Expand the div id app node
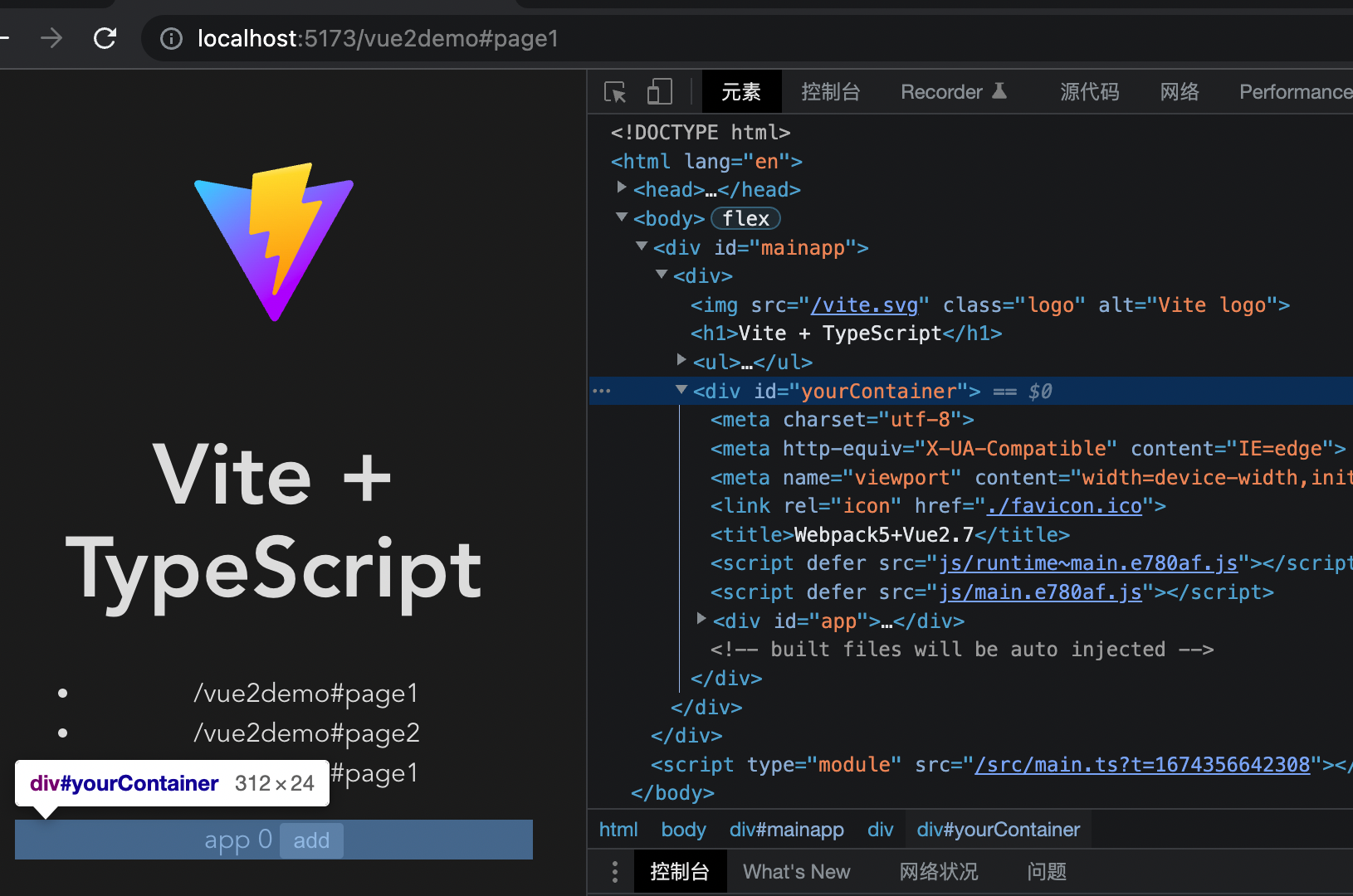 coord(701,618)
